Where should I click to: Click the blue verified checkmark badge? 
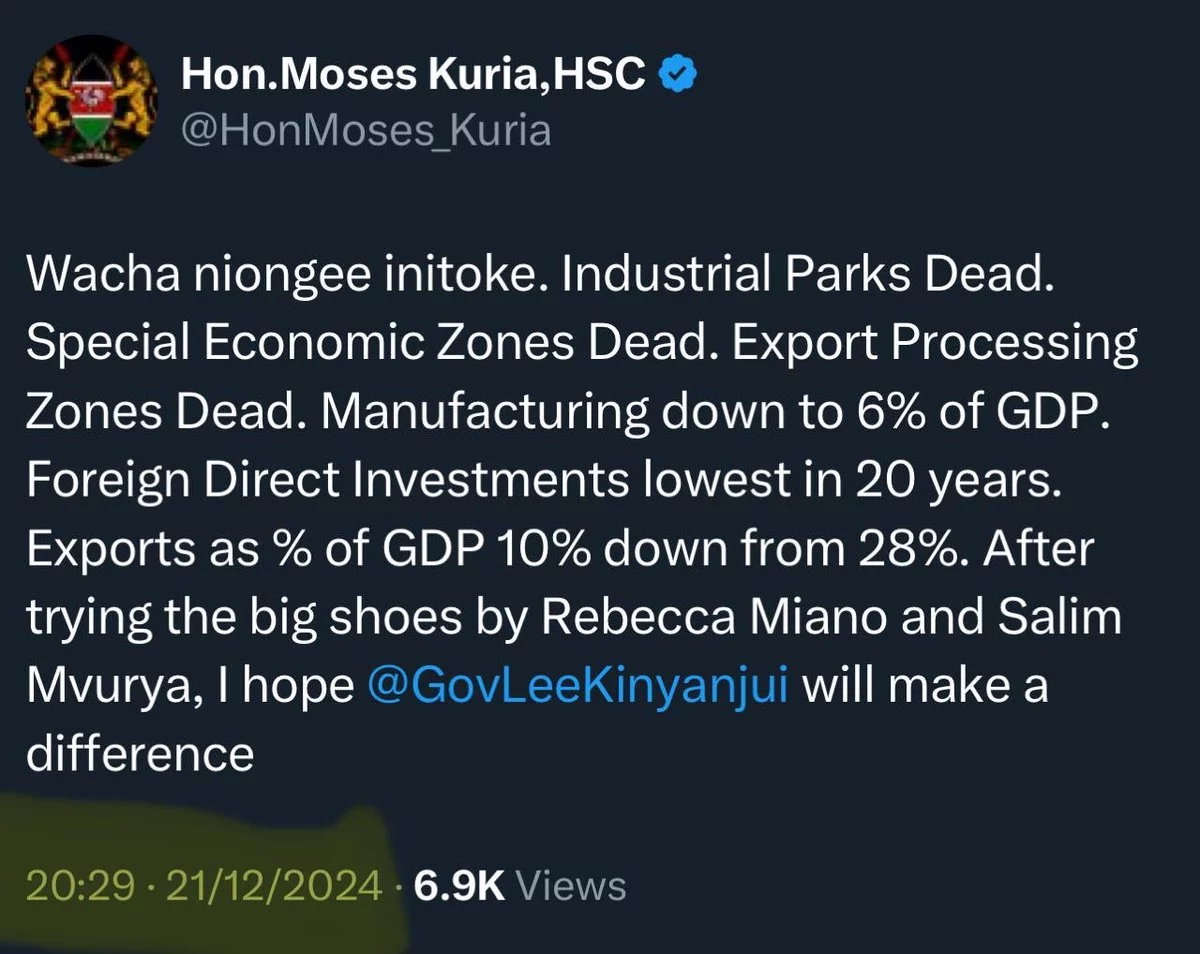679,77
